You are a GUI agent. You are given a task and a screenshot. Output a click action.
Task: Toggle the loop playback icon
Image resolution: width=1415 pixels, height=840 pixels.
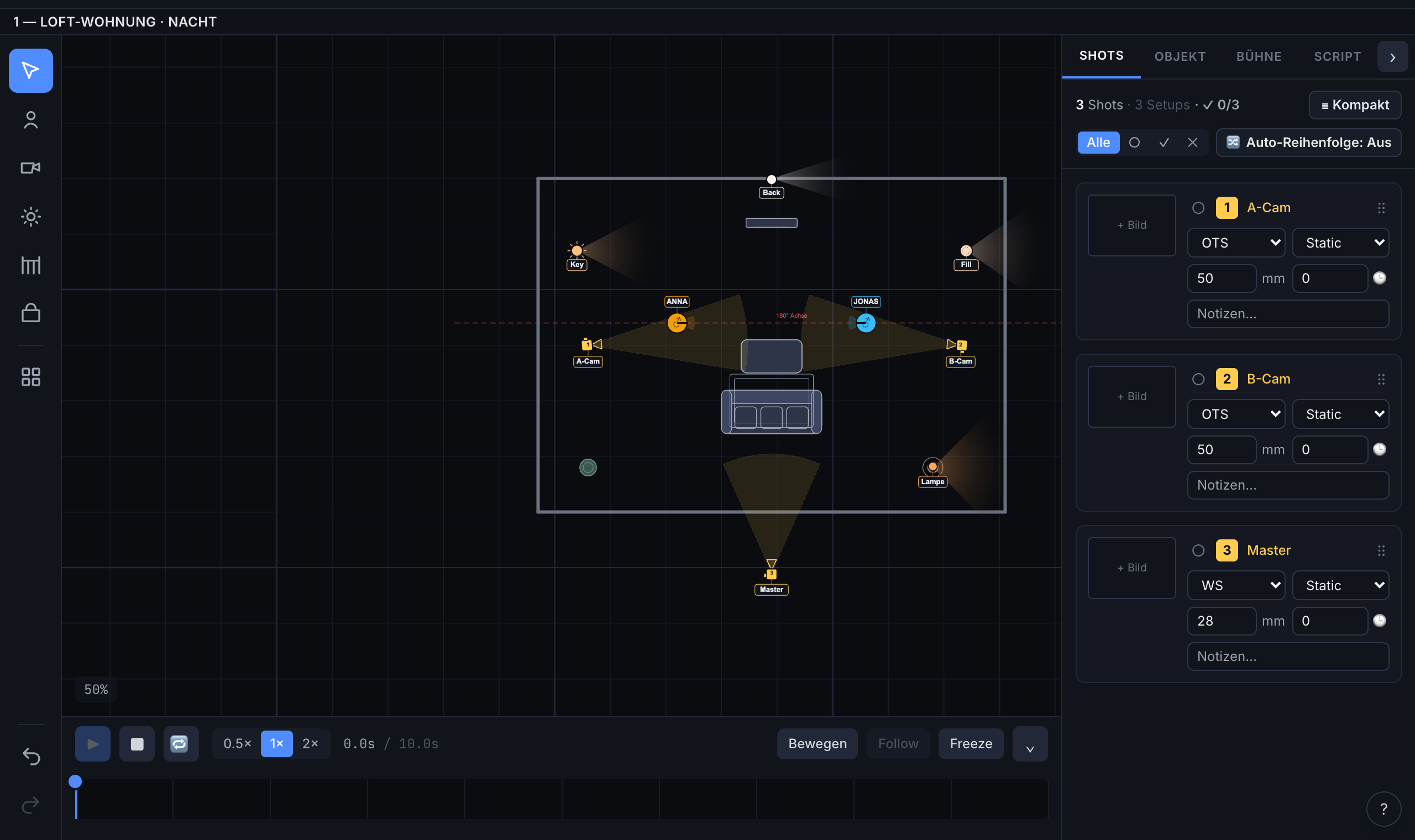coord(181,743)
